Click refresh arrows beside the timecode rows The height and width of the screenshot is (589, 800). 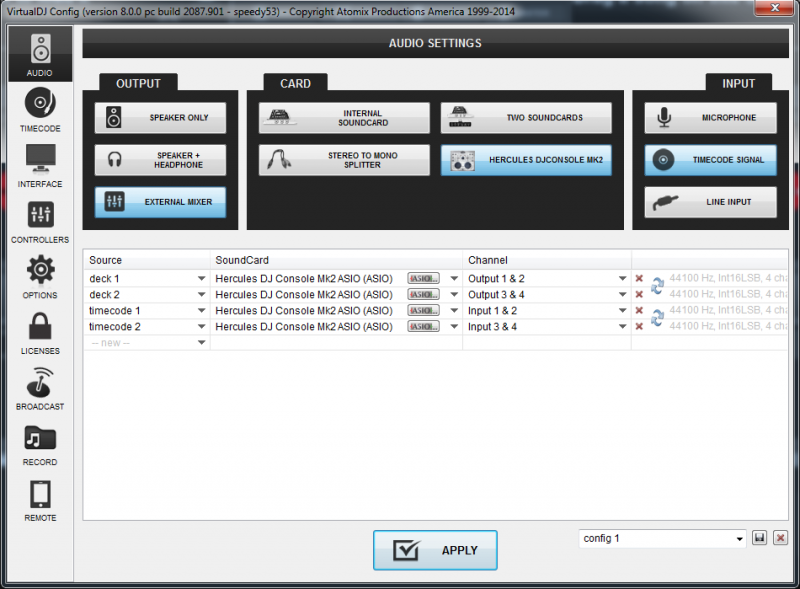(657, 318)
